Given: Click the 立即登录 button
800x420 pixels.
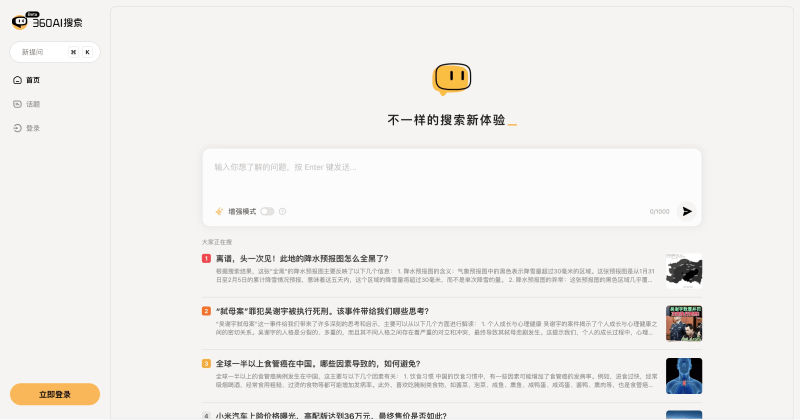Looking at the screenshot, I should coord(55,395).
